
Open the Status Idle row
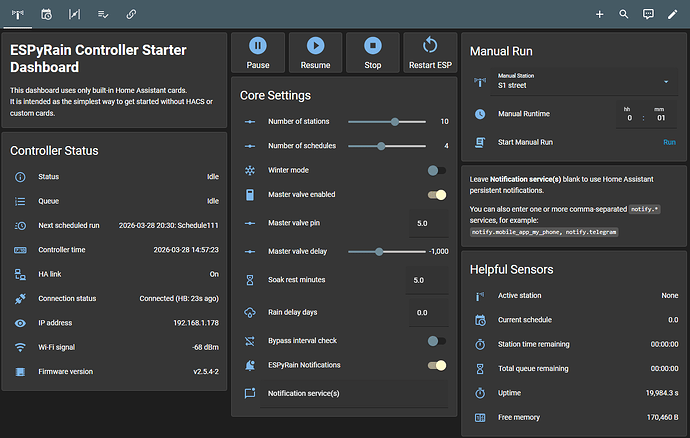[114, 177]
